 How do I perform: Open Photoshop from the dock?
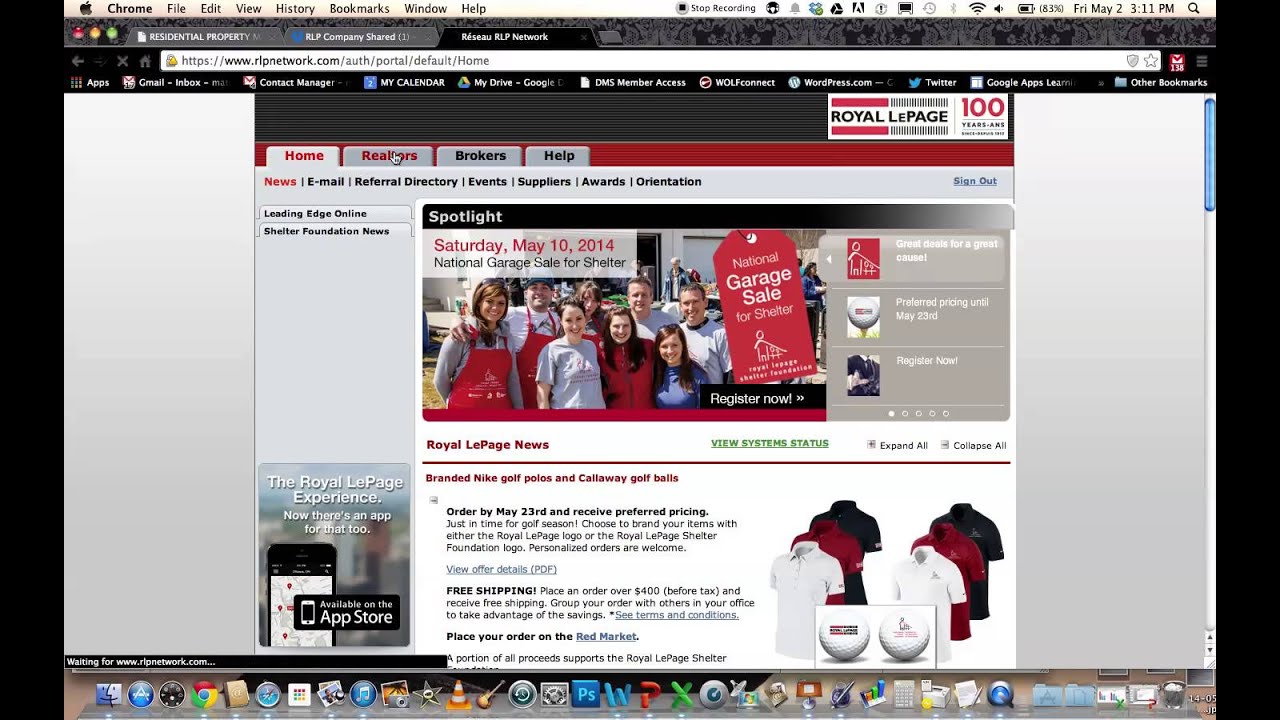(586, 694)
